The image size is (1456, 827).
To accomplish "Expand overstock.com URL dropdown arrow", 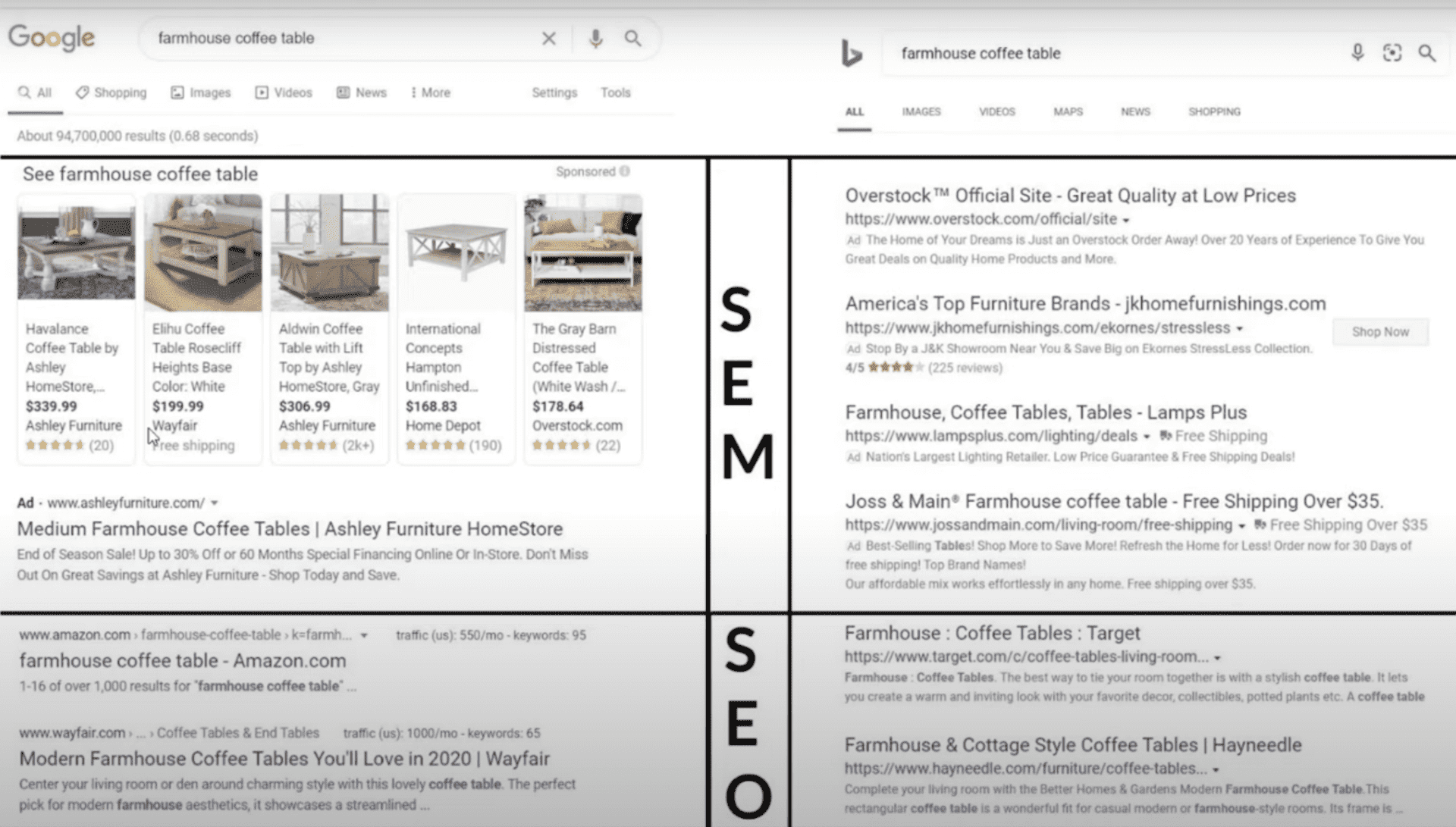I will pos(1126,220).
